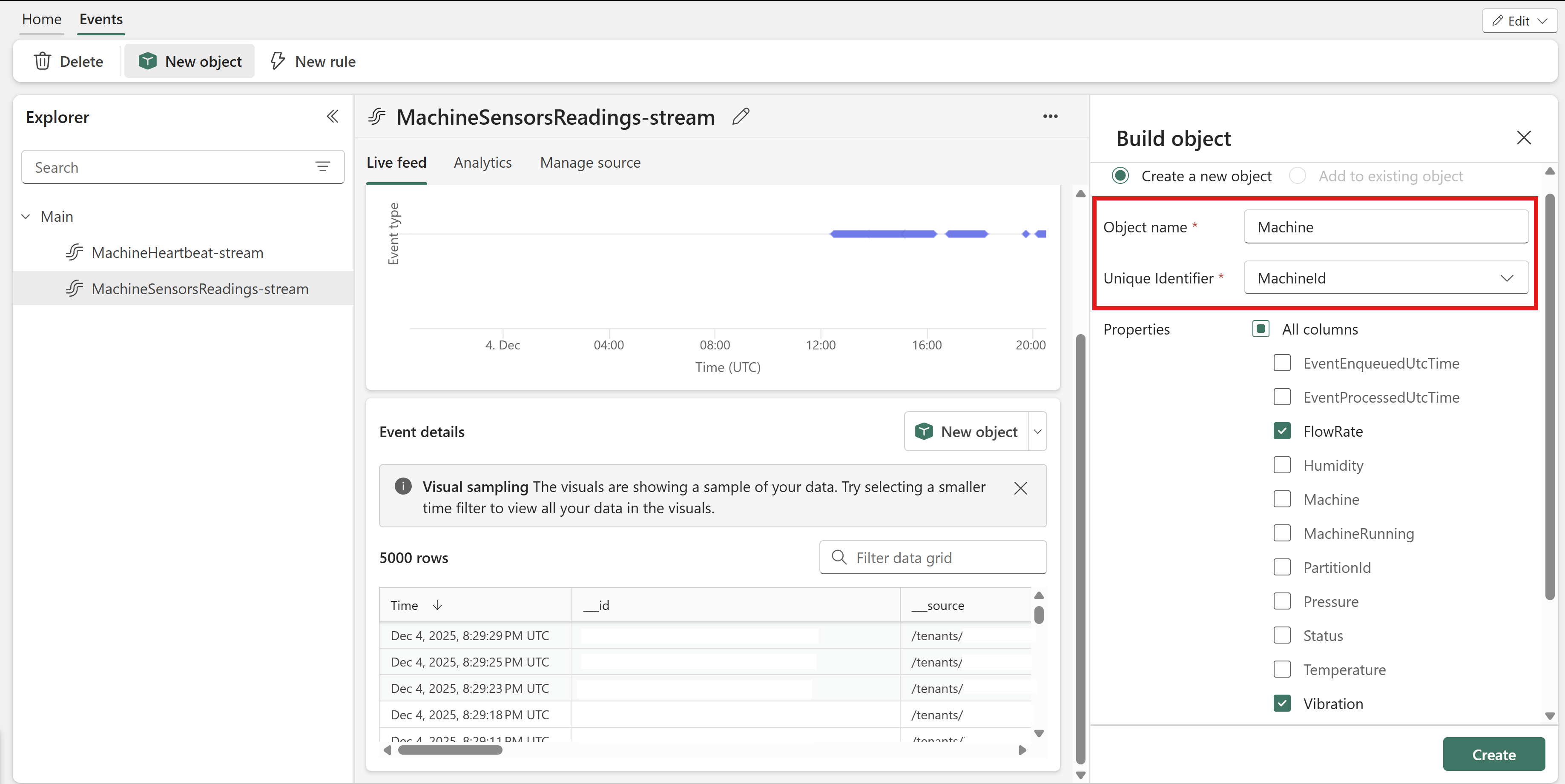Image resolution: width=1565 pixels, height=784 pixels.
Task: Click the Filter data grid field
Action: (933, 558)
